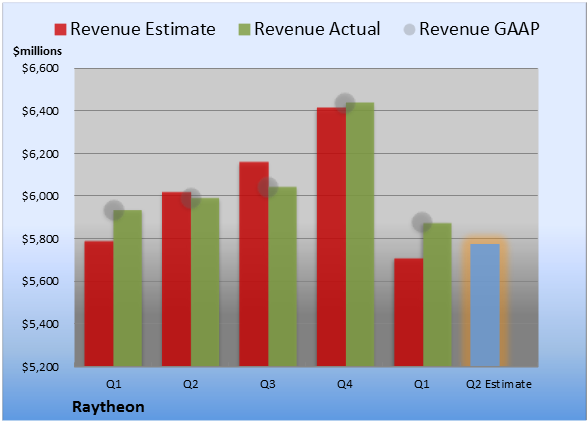Click the gray Revenue GAAP legend circle
588x422 pixels.
click(409, 29)
